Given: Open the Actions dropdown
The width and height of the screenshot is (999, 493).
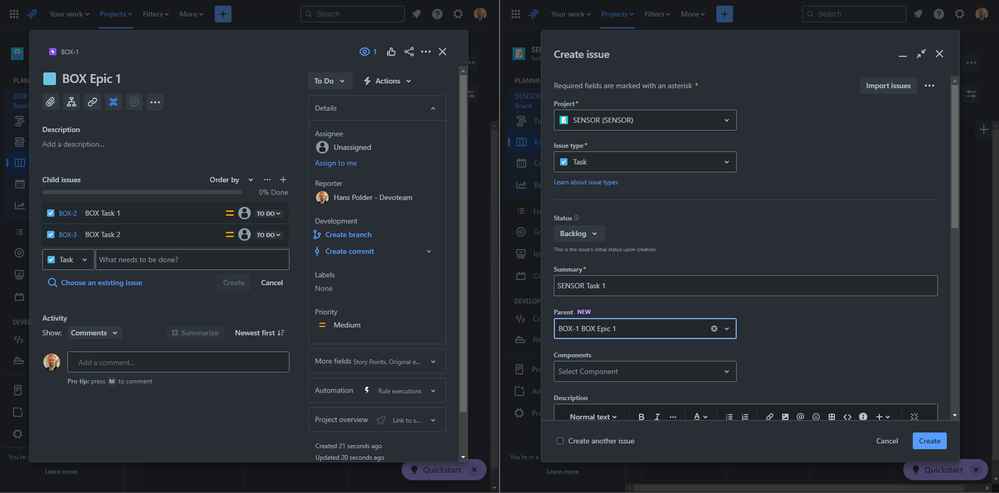Looking at the screenshot, I should click(x=387, y=81).
